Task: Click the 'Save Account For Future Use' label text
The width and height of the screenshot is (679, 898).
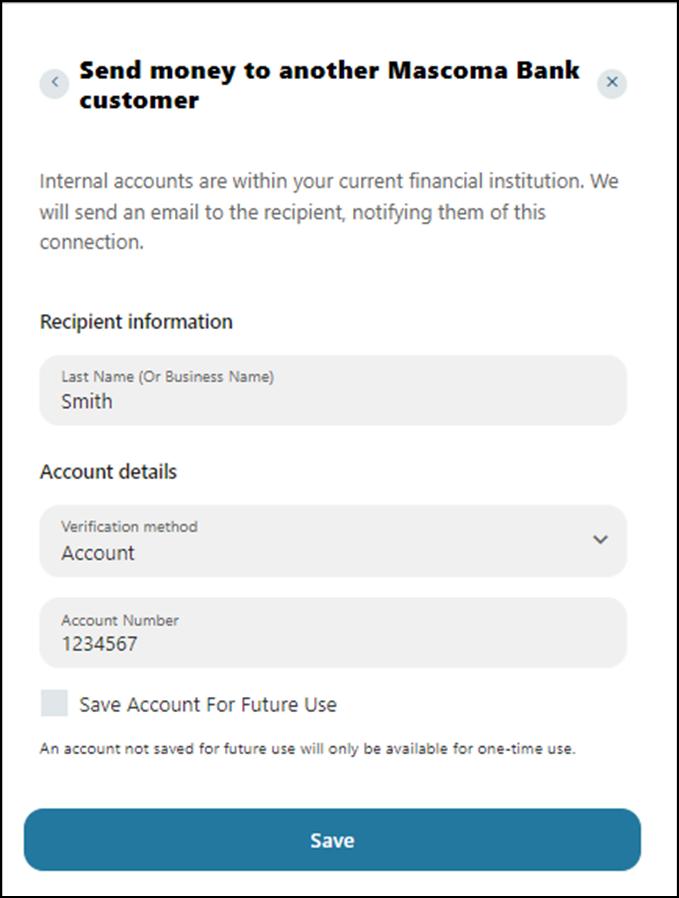Action: (x=208, y=704)
